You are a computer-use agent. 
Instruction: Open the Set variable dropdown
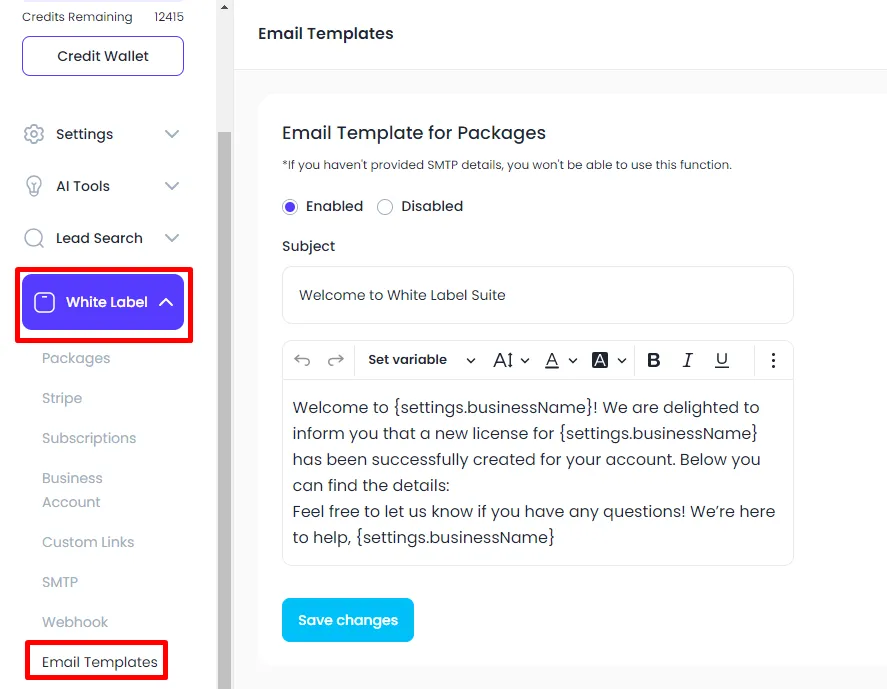click(x=421, y=360)
